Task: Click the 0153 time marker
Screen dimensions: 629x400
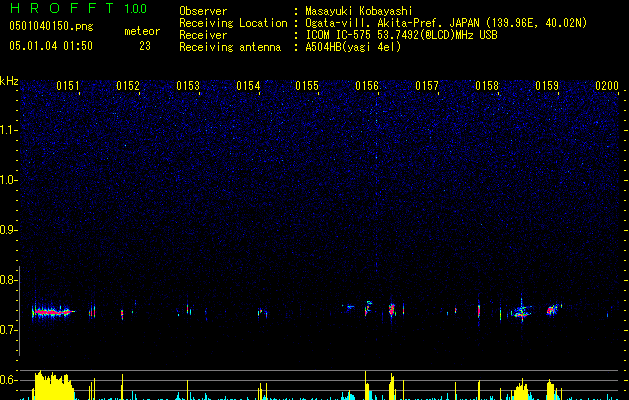Action: pyautogui.click(x=188, y=85)
